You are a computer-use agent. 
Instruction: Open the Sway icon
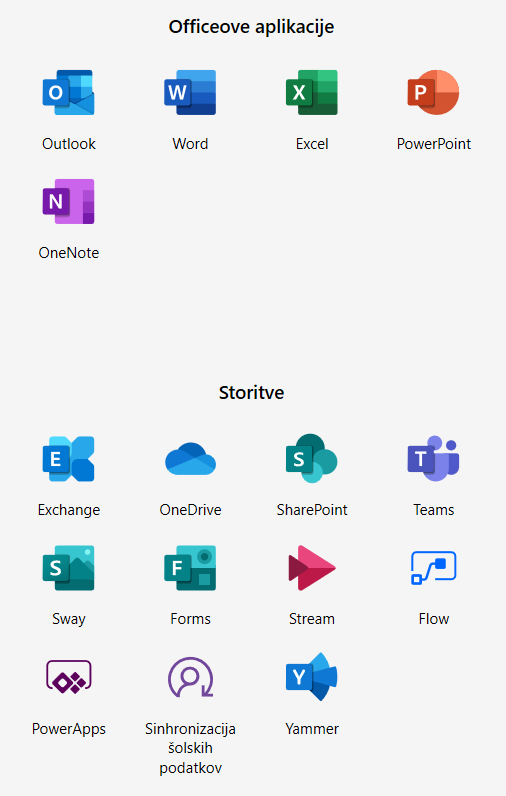click(69, 568)
